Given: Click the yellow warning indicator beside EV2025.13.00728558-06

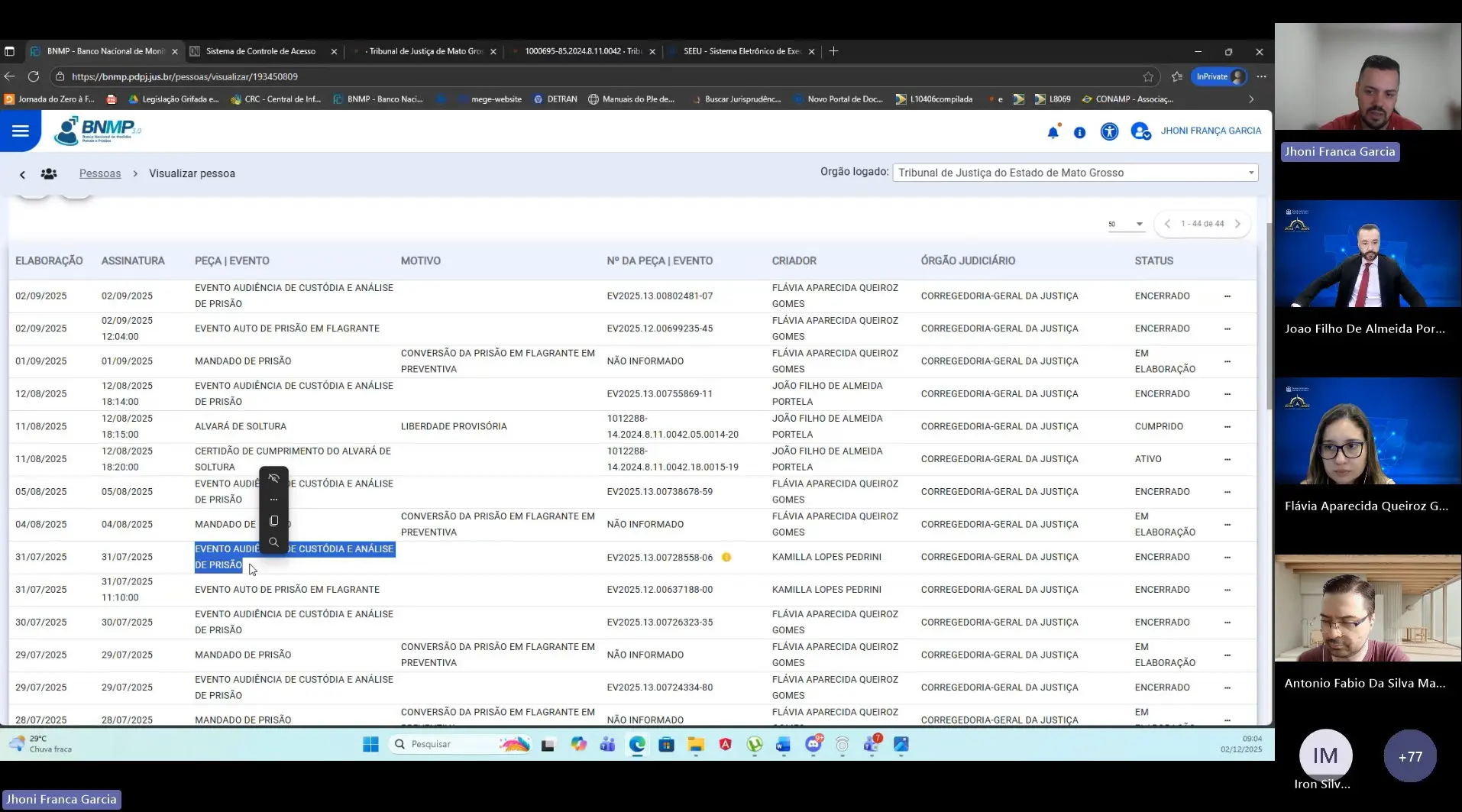Looking at the screenshot, I should point(726,557).
